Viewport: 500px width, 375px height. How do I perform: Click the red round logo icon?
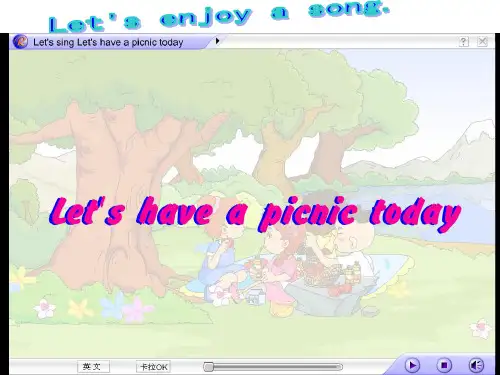pos(20,42)
